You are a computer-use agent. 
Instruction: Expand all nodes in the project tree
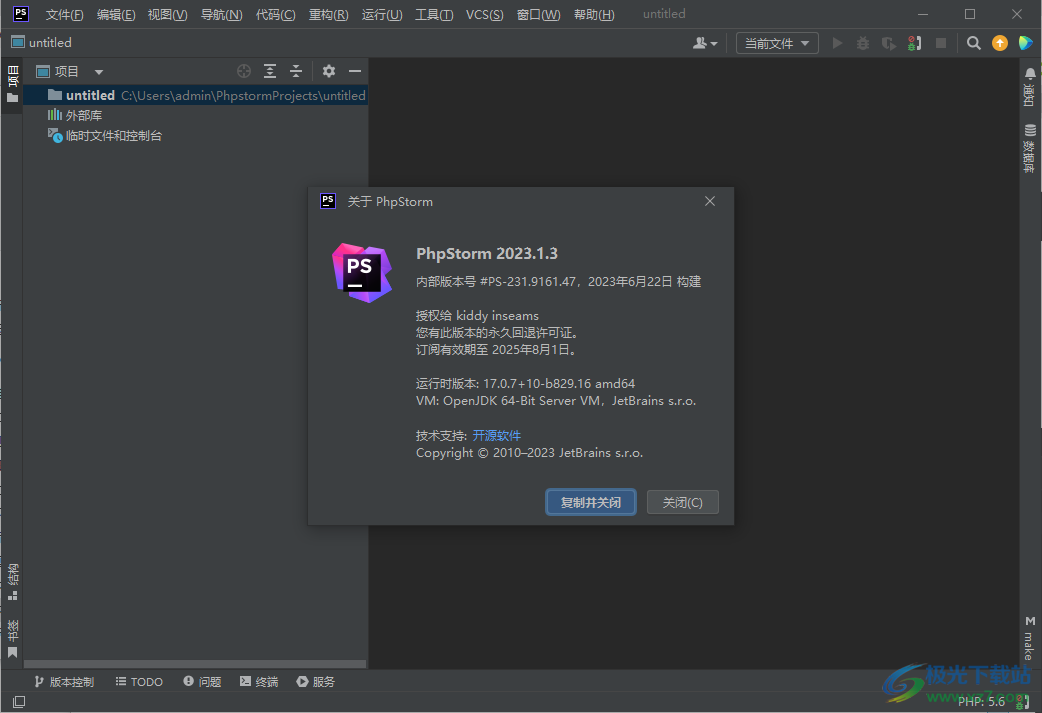[269, 71]
